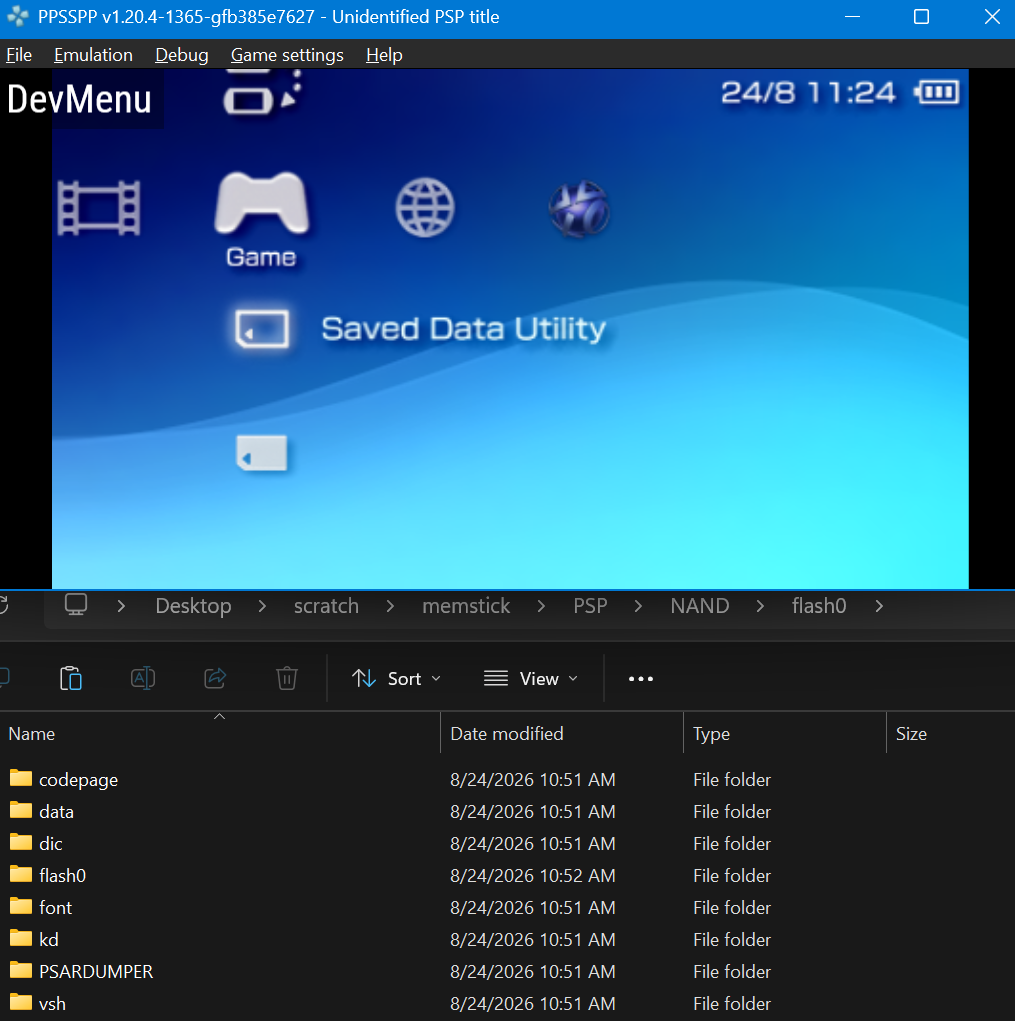Click the Delete trash icon in toolbar

(x=286, y=678)
